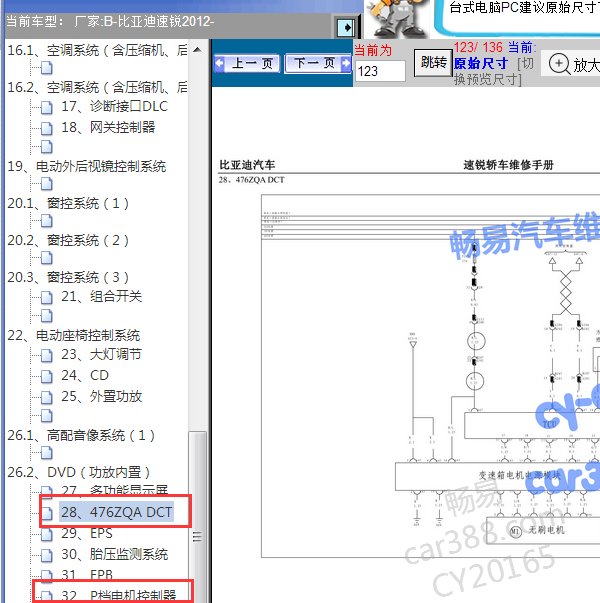Click the TCU block in wiring diagram
The height and width of the screenshot is (603, 600).
click(532, 425)
